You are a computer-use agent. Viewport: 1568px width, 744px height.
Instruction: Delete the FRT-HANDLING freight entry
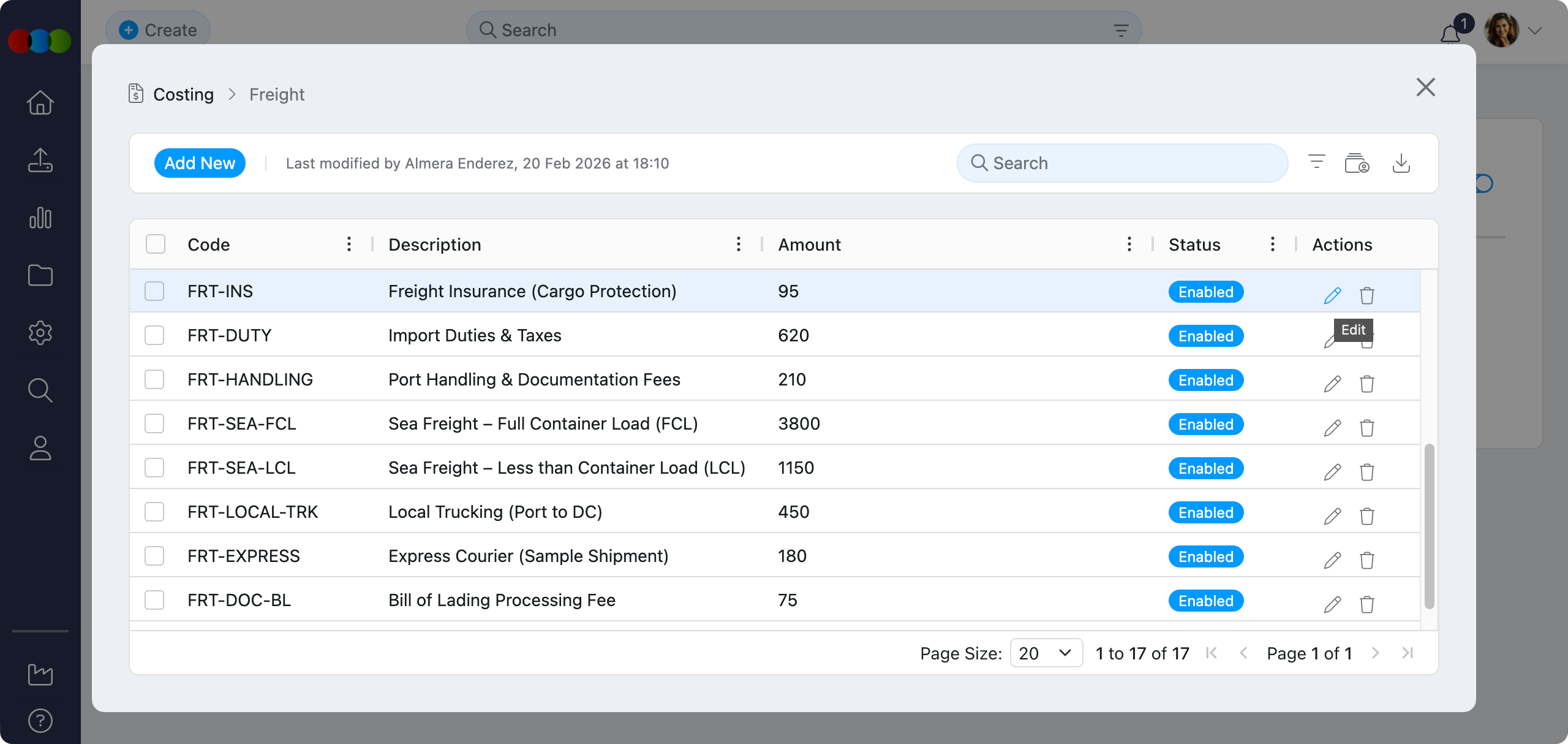pyautogui.click(x=1366, y=384)
